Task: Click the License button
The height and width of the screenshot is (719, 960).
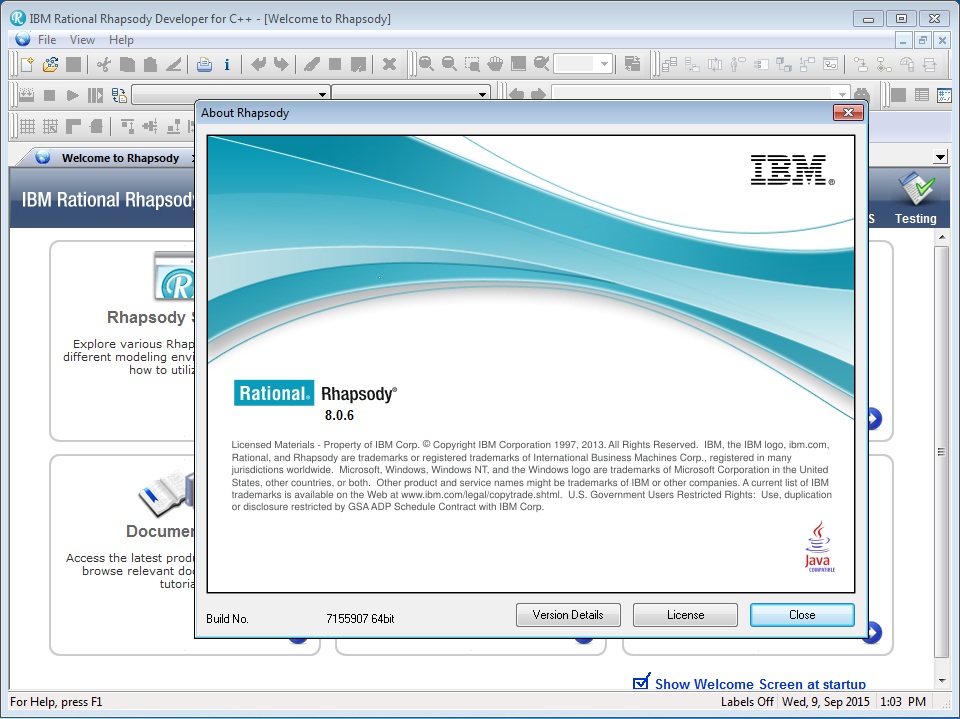Action: point(685,615)
